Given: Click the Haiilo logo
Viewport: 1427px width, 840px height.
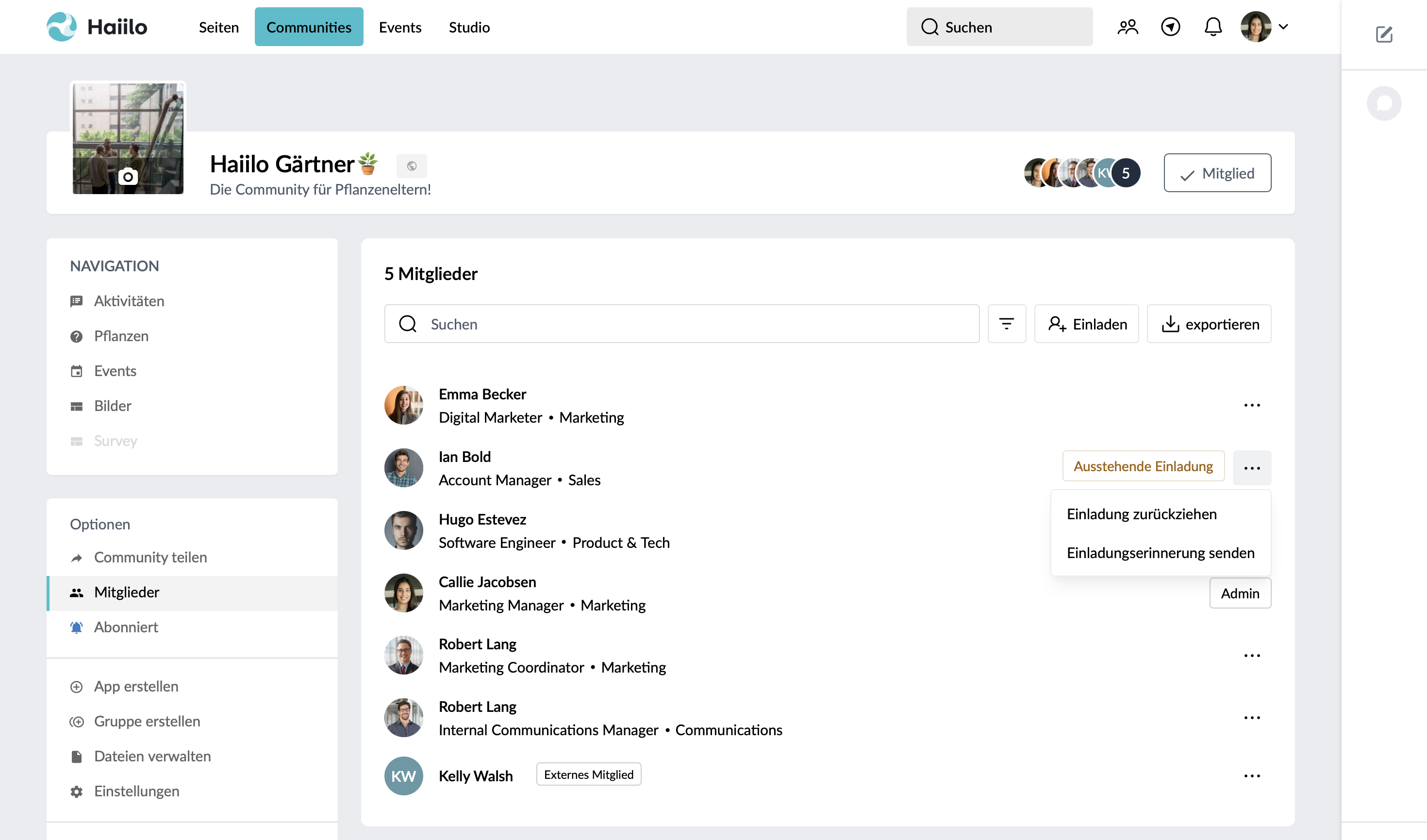Looking at the screenshot, I should click(97, 27).
